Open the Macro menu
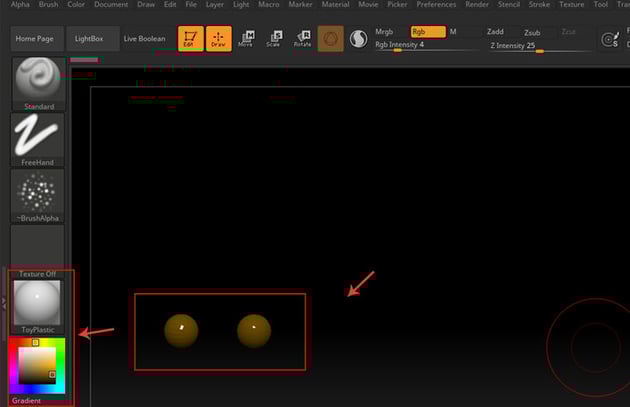Image resolution: width=630 pixels, height=407 pixels. pos(269,4)
